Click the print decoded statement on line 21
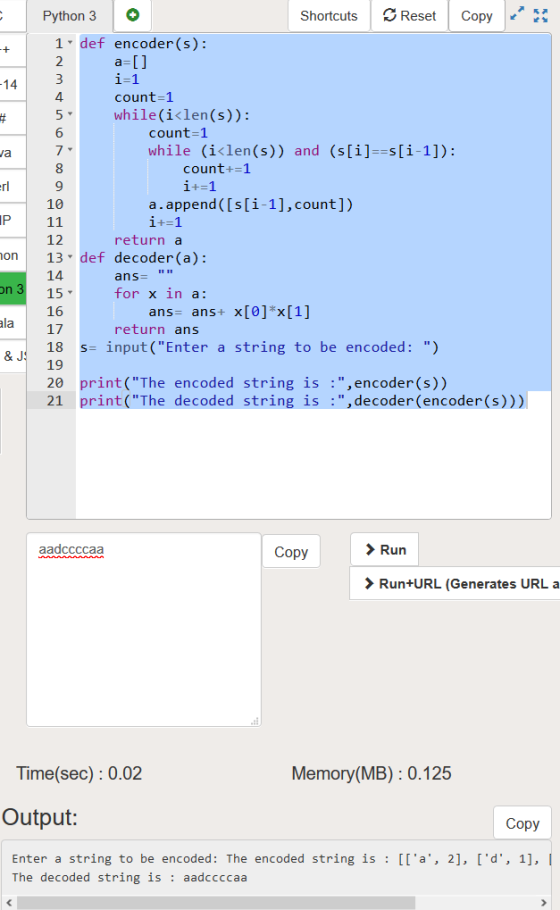The height and width of the screenshot is (910, 560). (x=302, y=400)
